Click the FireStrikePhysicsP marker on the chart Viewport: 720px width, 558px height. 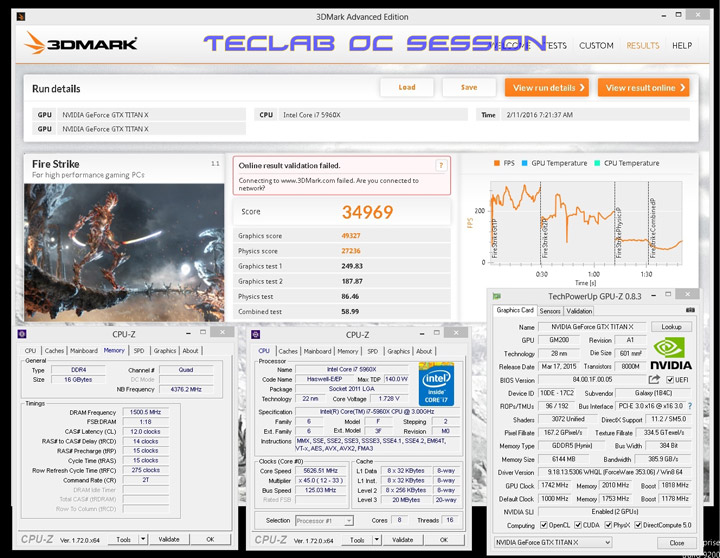pos(618,233)
